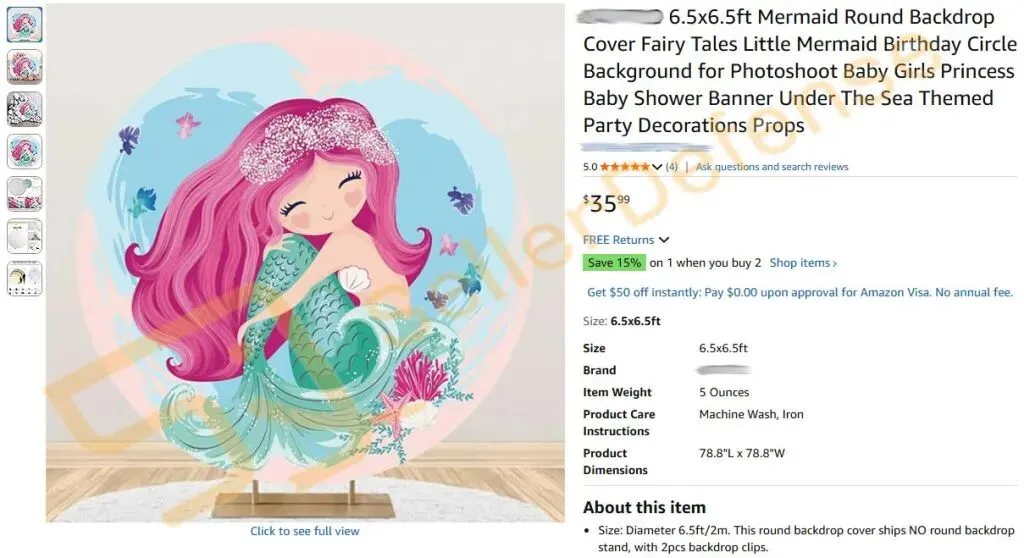Viewport: 1024px width, 558px height.
Task: Open the (4) ratings count link
Action: click(671, 167)
